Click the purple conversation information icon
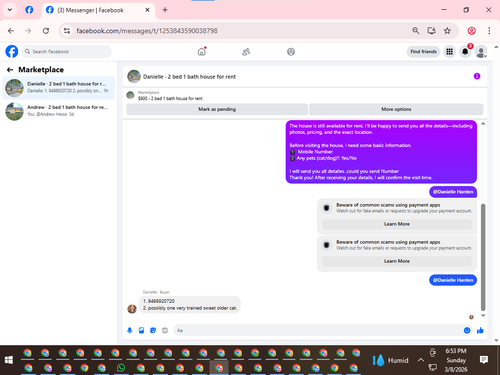This screenshot has width=500, height=375. pos(477,76)
